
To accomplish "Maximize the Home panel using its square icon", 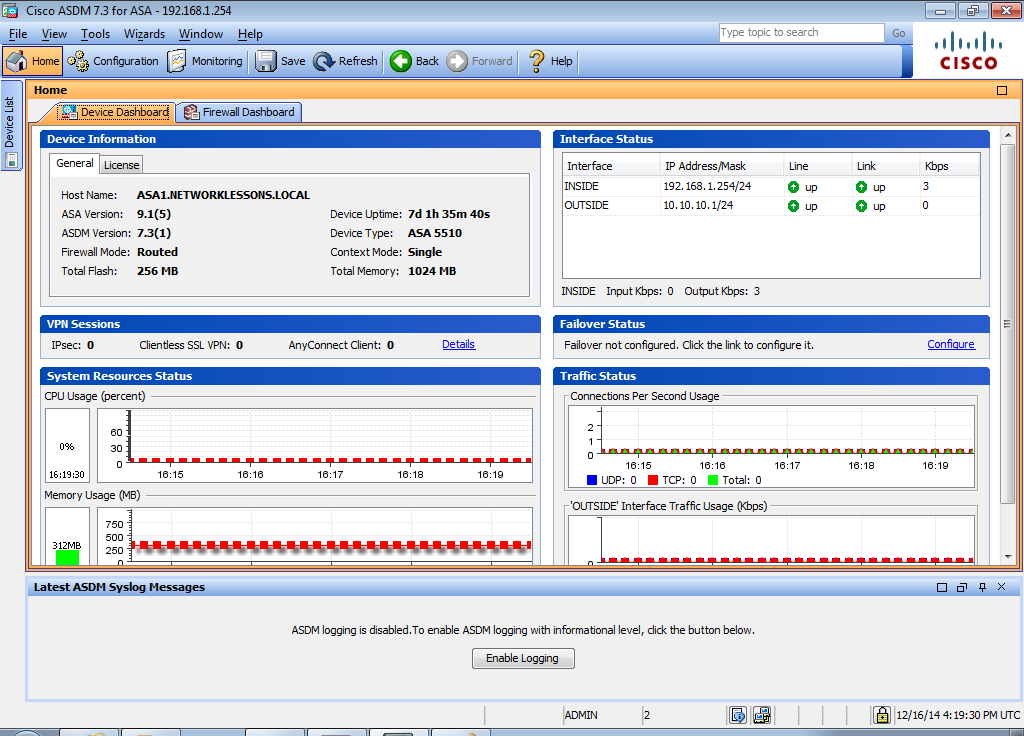I will (x=1002, y=90).
